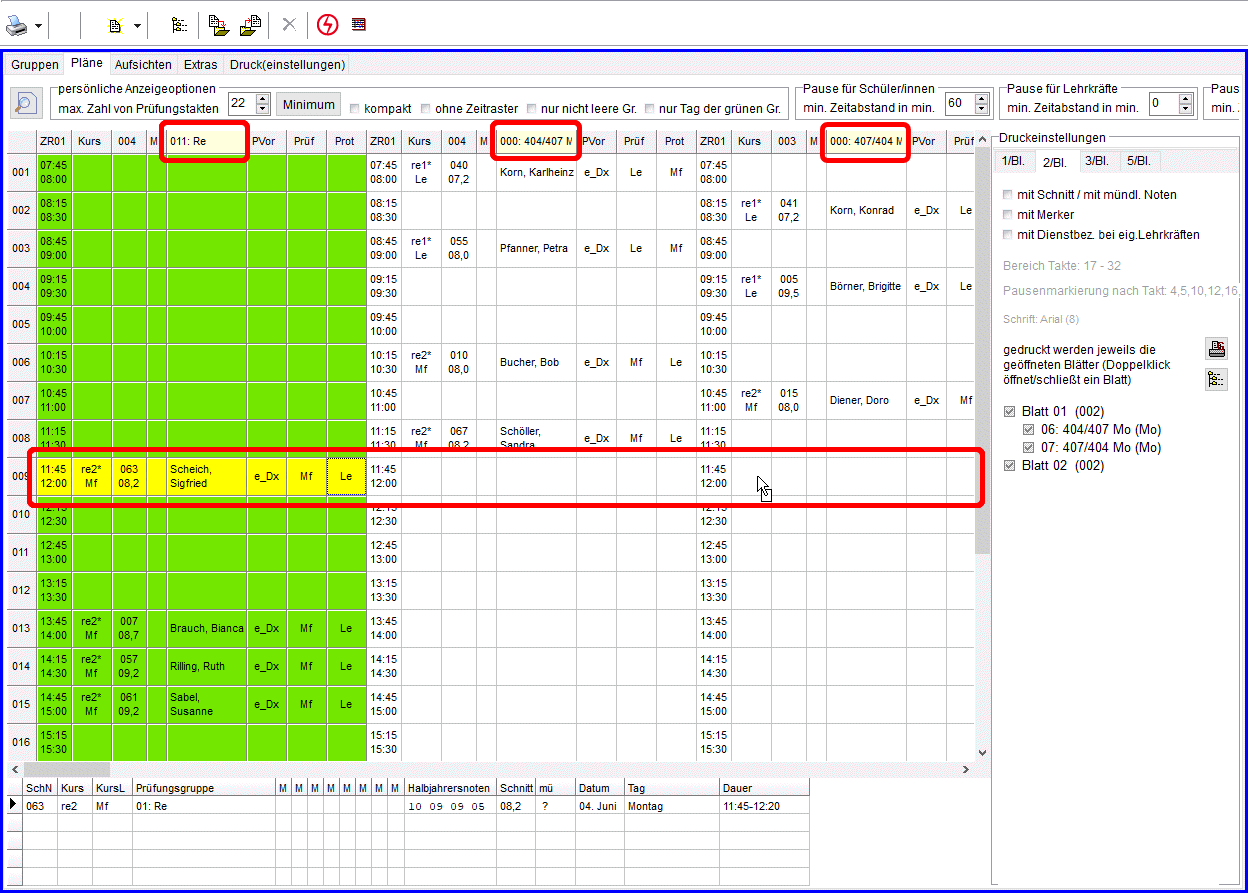Open the 3/Bl. tab in Druckeinstellungen

pos(1097,161)
